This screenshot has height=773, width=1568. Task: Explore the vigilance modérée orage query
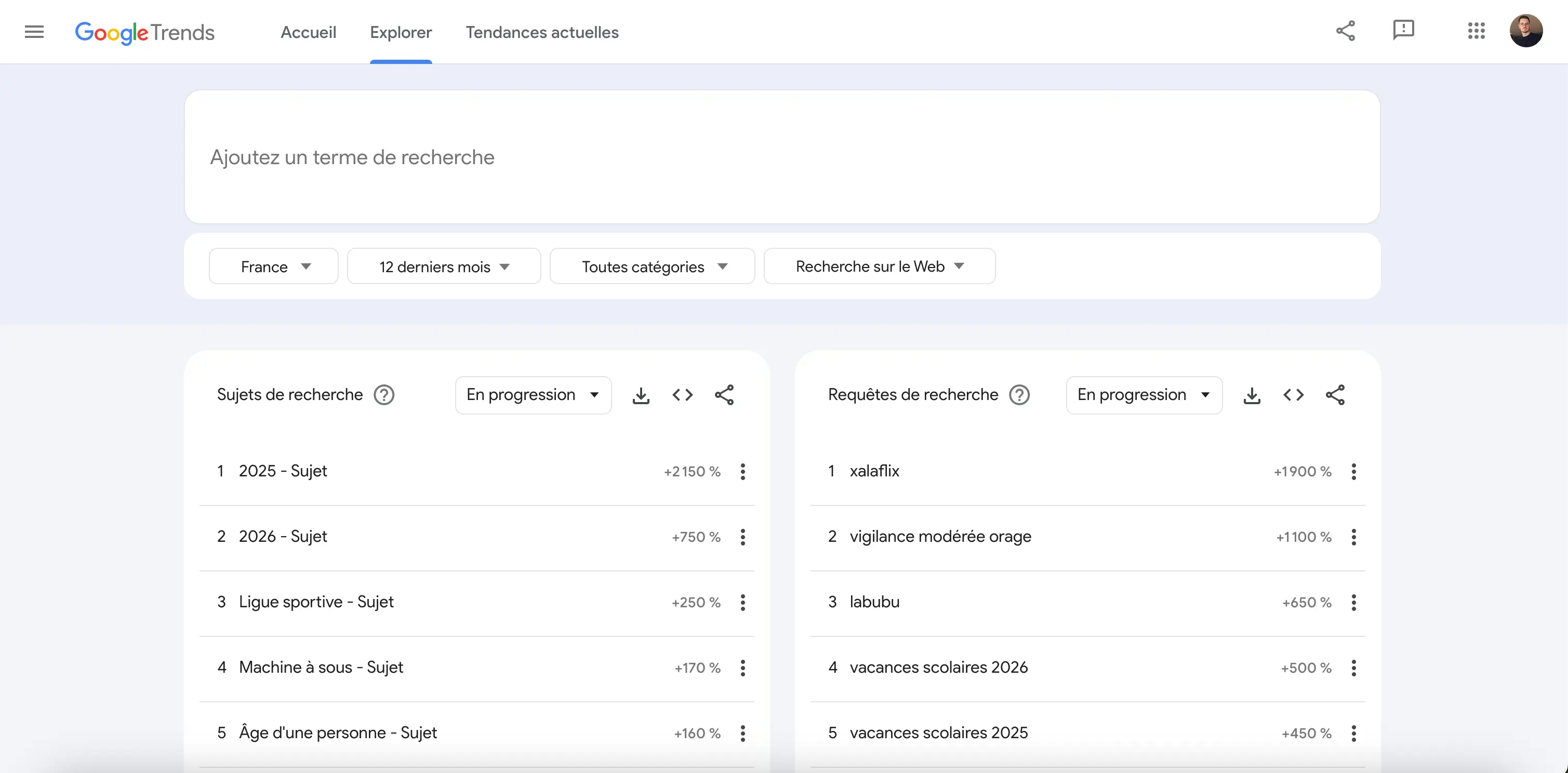pyautogui.click(x=940, y=537)
